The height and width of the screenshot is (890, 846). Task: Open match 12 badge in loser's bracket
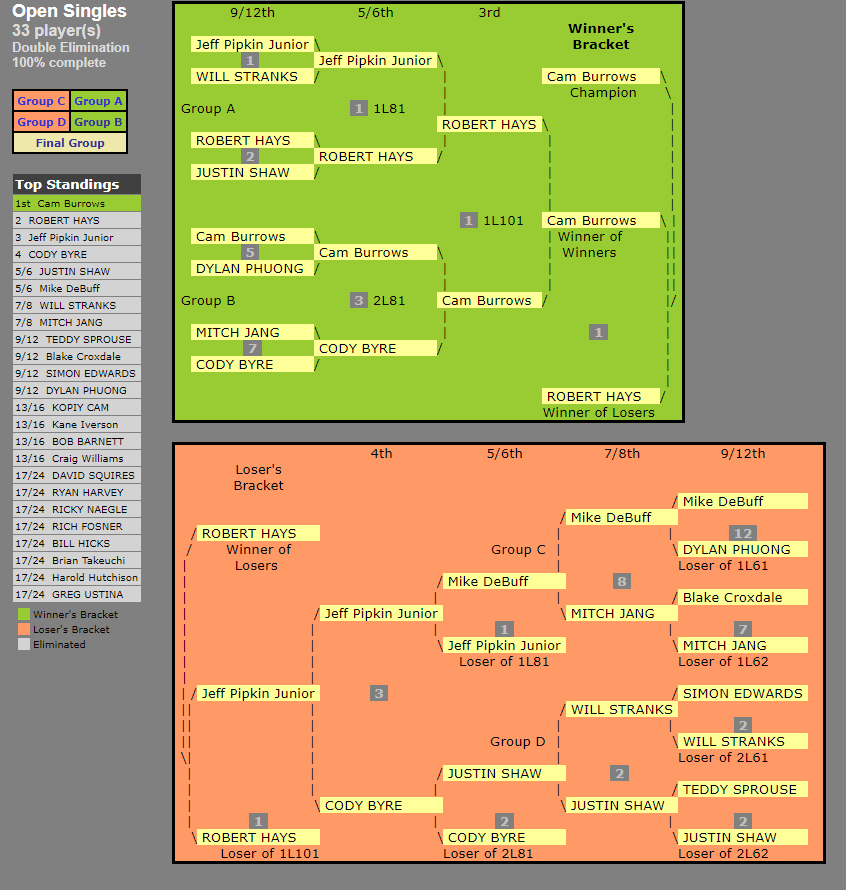coord(741,533)
